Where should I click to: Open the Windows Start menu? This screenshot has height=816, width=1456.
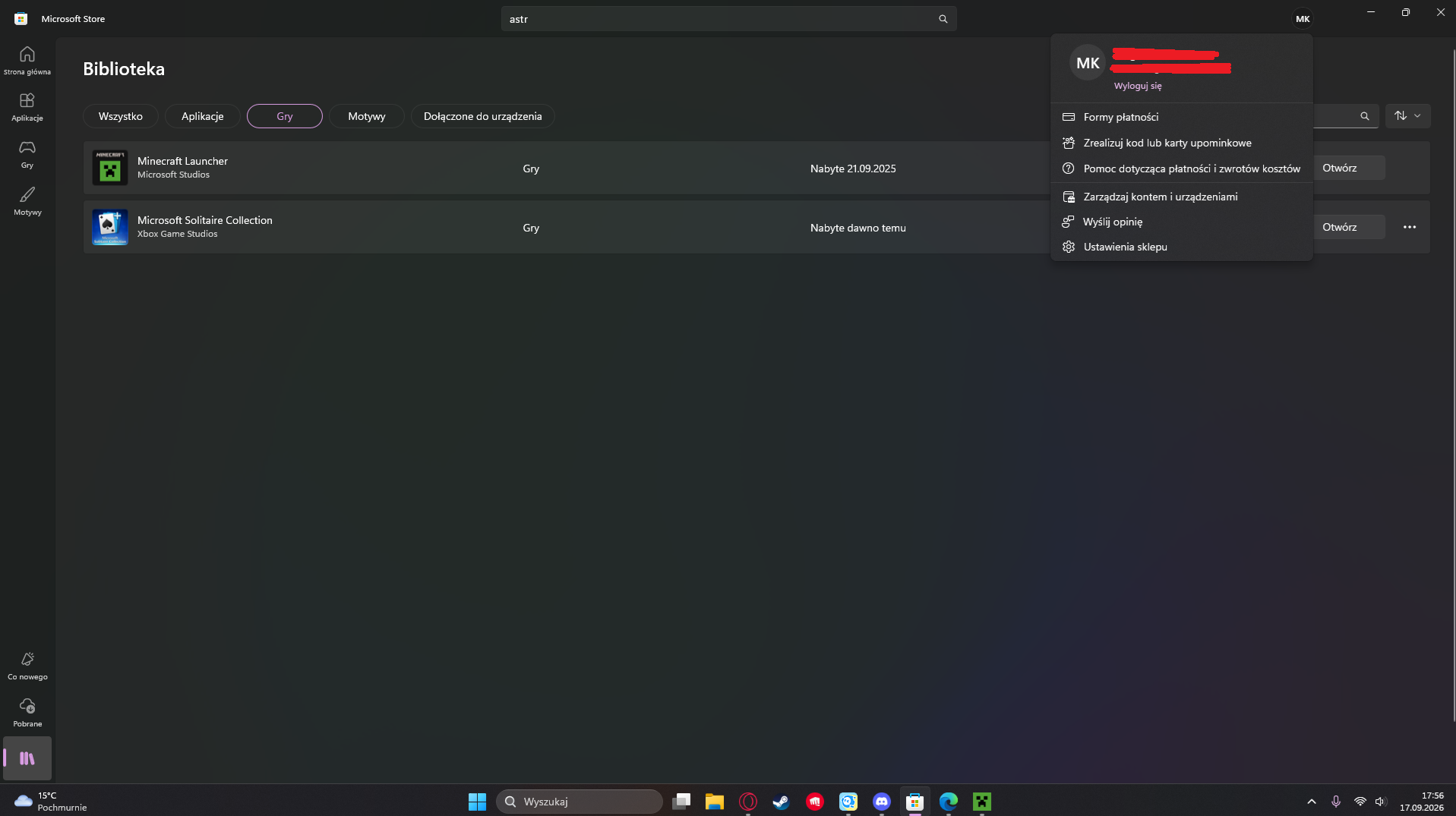[x=477, y=801]
